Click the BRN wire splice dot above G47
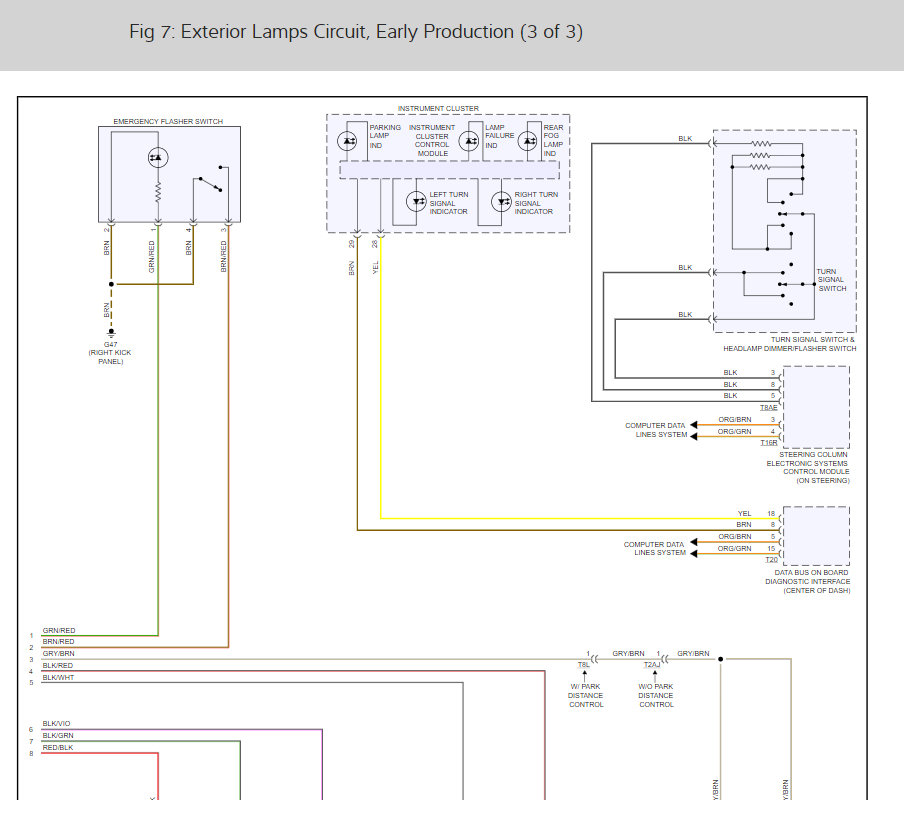 111,284
